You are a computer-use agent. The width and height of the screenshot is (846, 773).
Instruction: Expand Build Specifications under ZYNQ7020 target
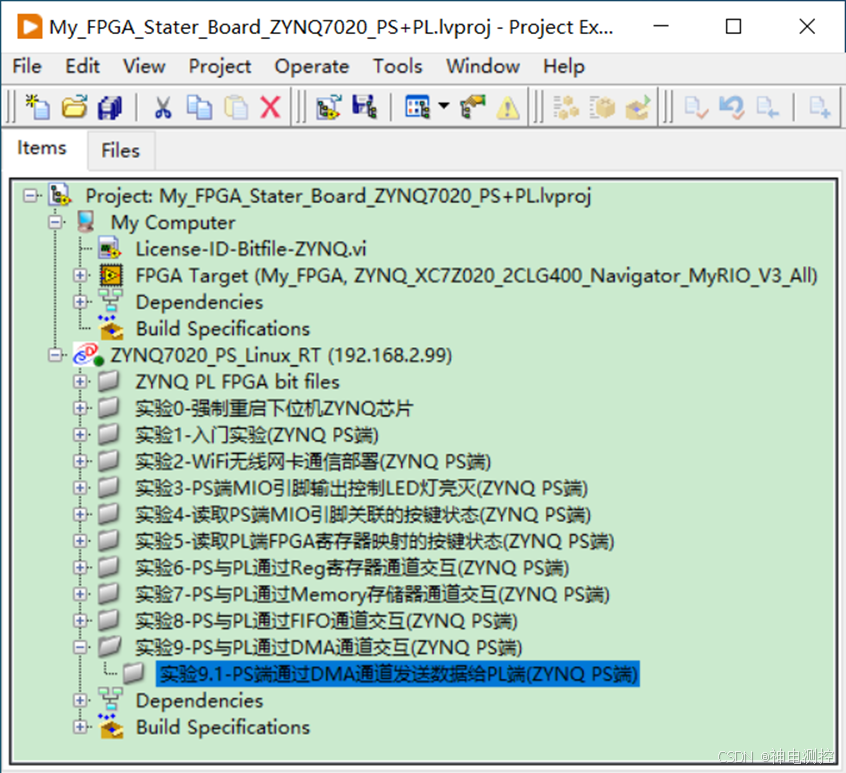pos(80,727)
